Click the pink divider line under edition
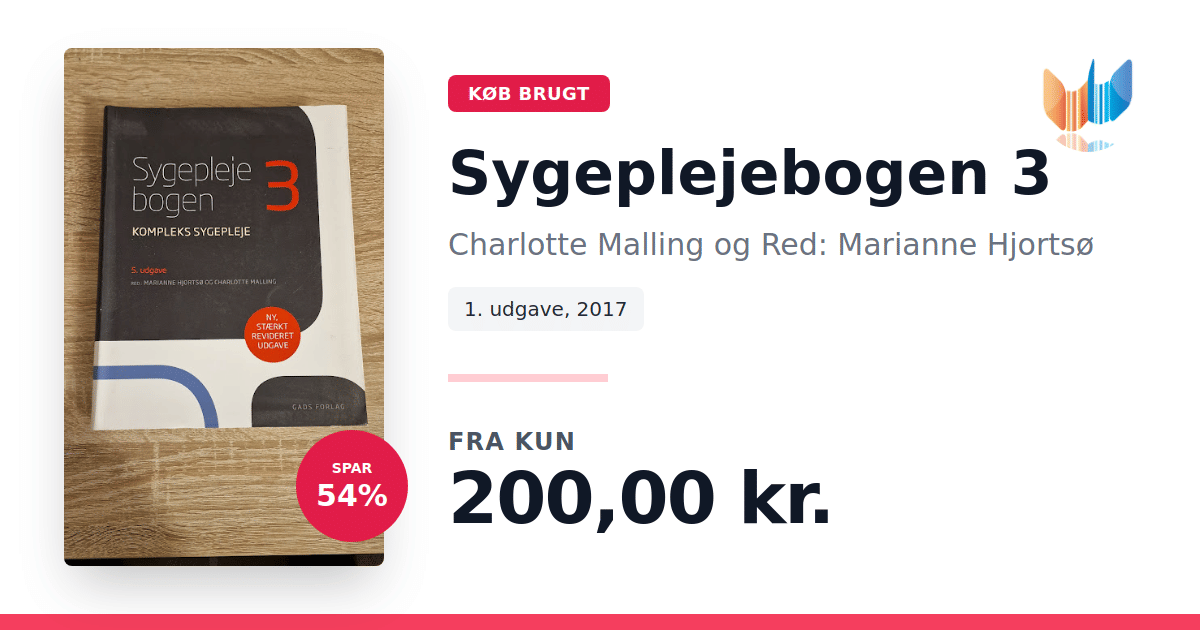This screenshot has width=1200, height=630. 528,378
